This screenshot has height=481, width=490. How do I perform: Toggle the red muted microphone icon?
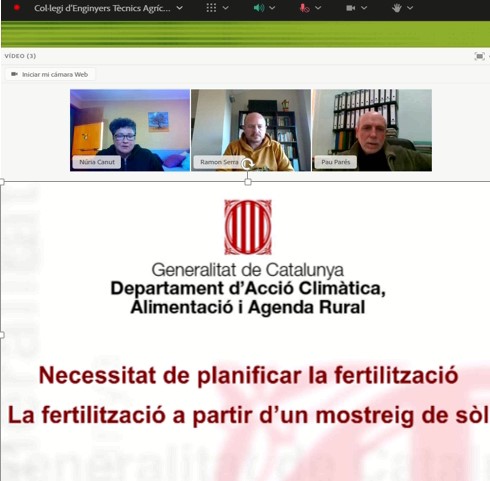coord(304,8)
